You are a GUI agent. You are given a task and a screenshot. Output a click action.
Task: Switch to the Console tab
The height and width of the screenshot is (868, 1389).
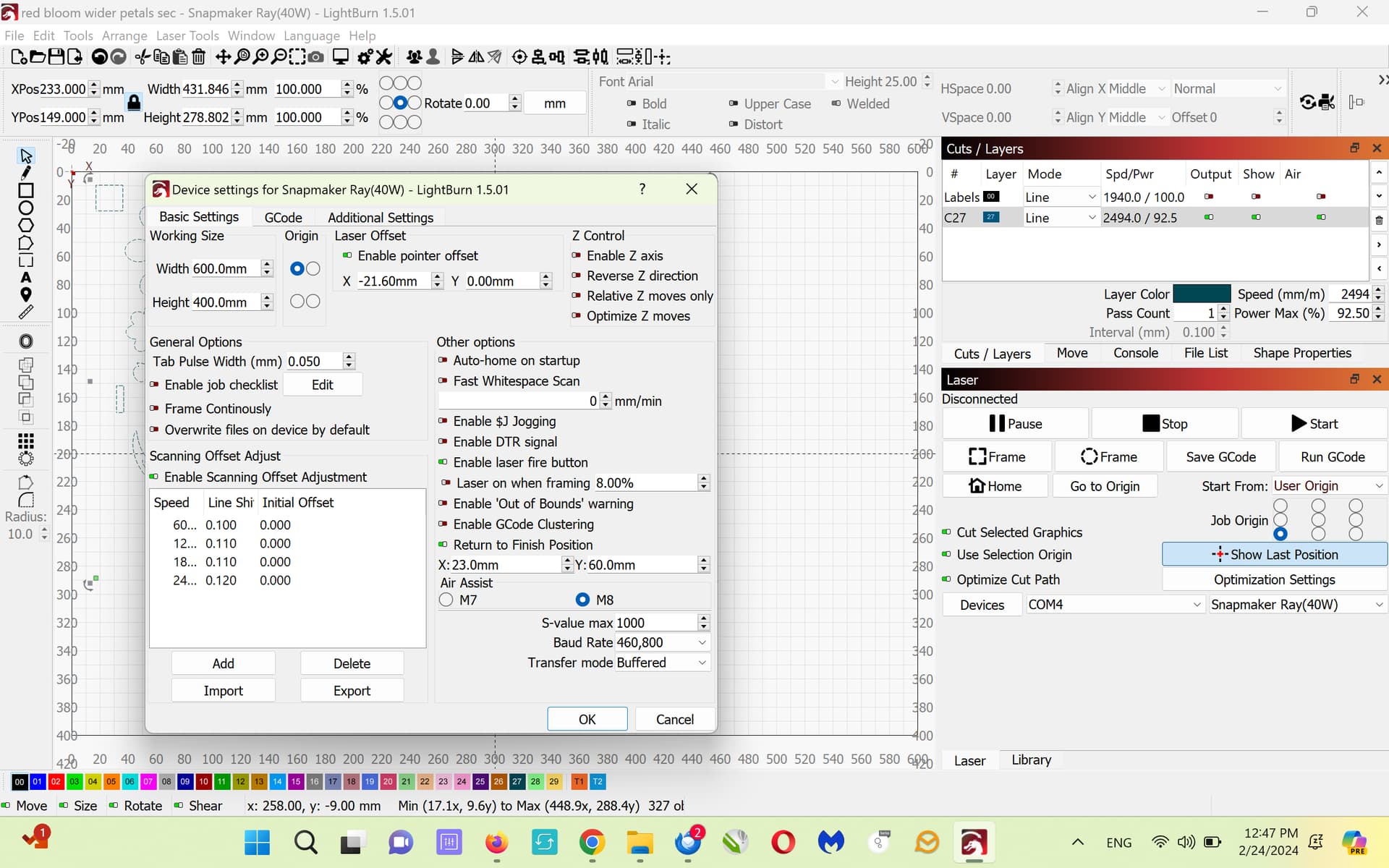pyautogui.click(x=1135, y=354)
